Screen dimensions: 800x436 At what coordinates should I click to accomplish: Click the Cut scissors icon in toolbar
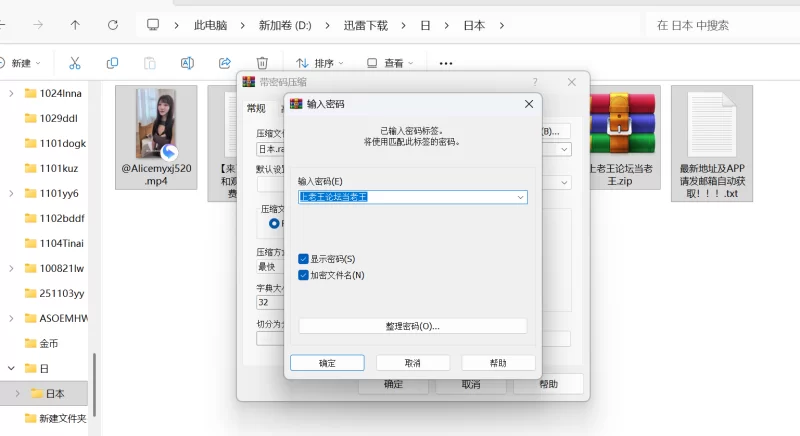click(74, 63)
